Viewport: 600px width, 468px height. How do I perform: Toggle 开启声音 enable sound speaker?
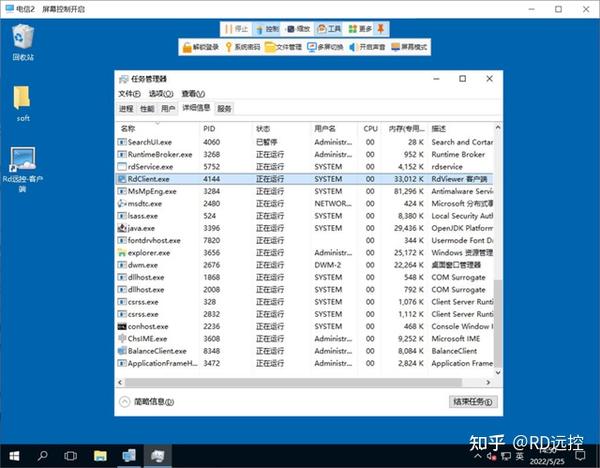point(352,47)
